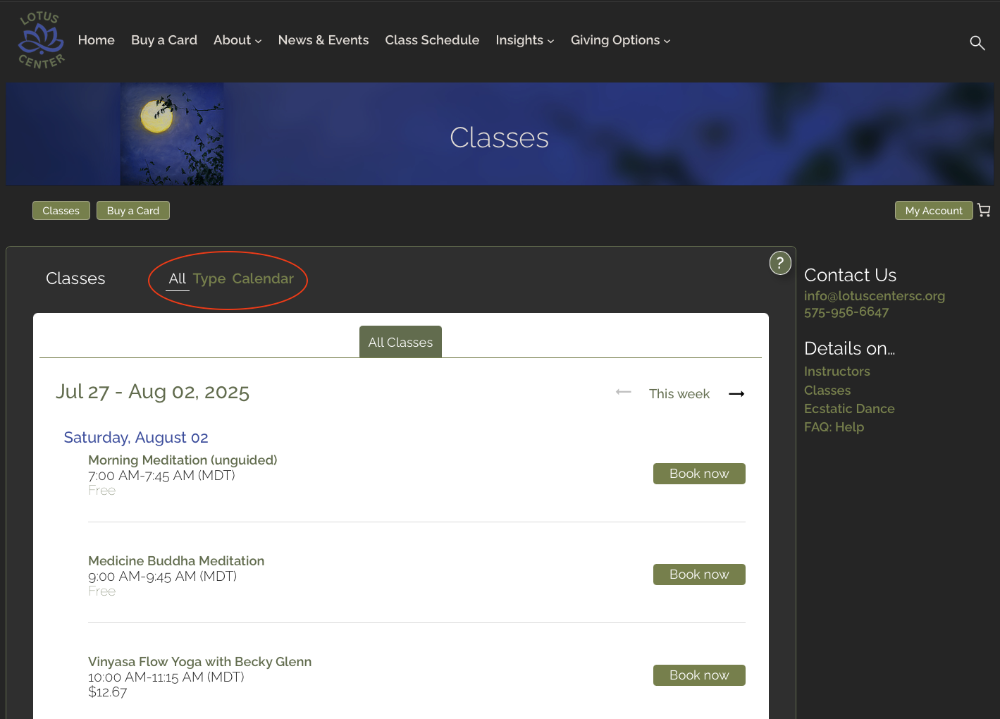Open News & Events in navigation
This screenshot has height=719, width=1000.
(323, 40)
